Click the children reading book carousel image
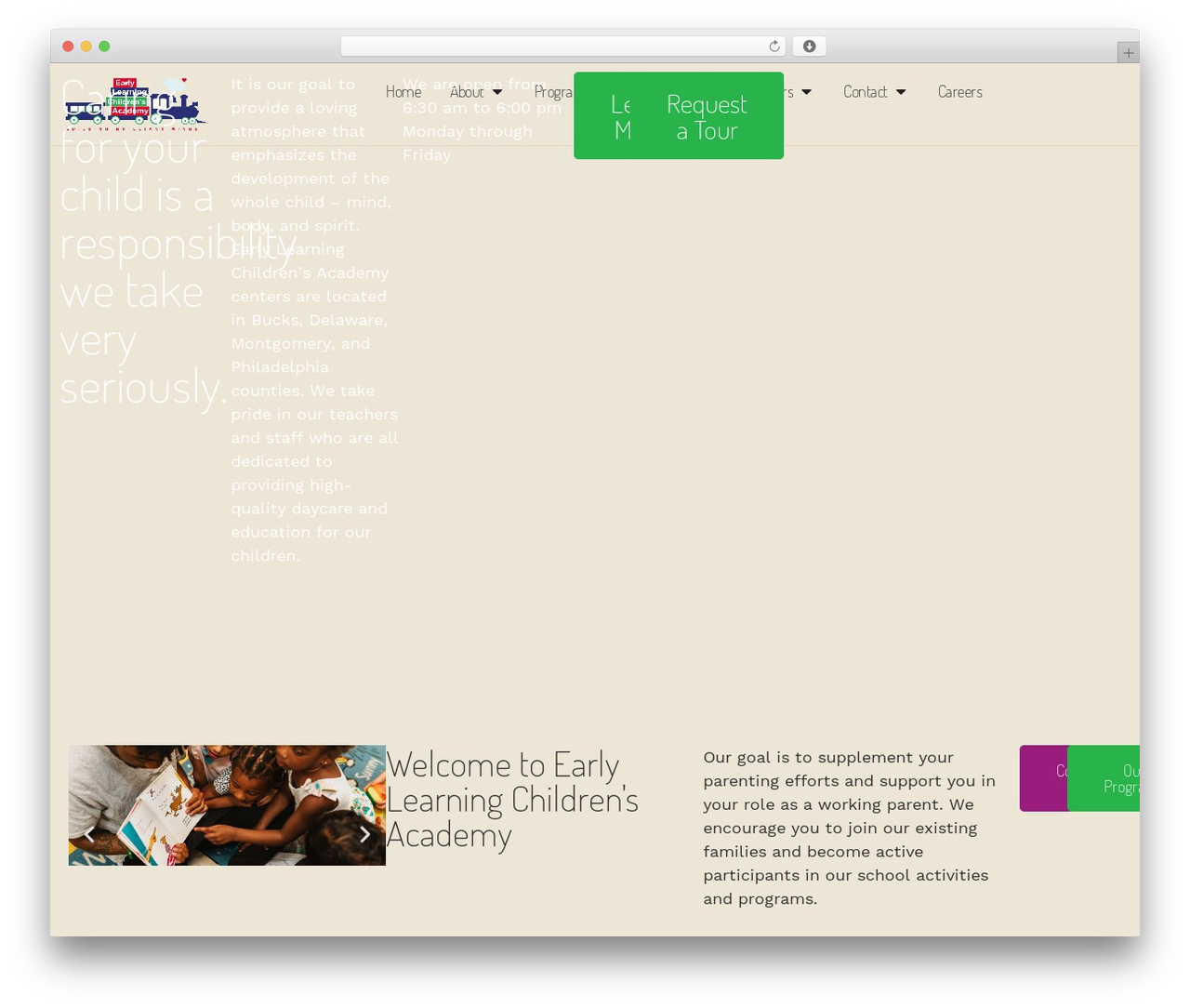 (227, 805)
